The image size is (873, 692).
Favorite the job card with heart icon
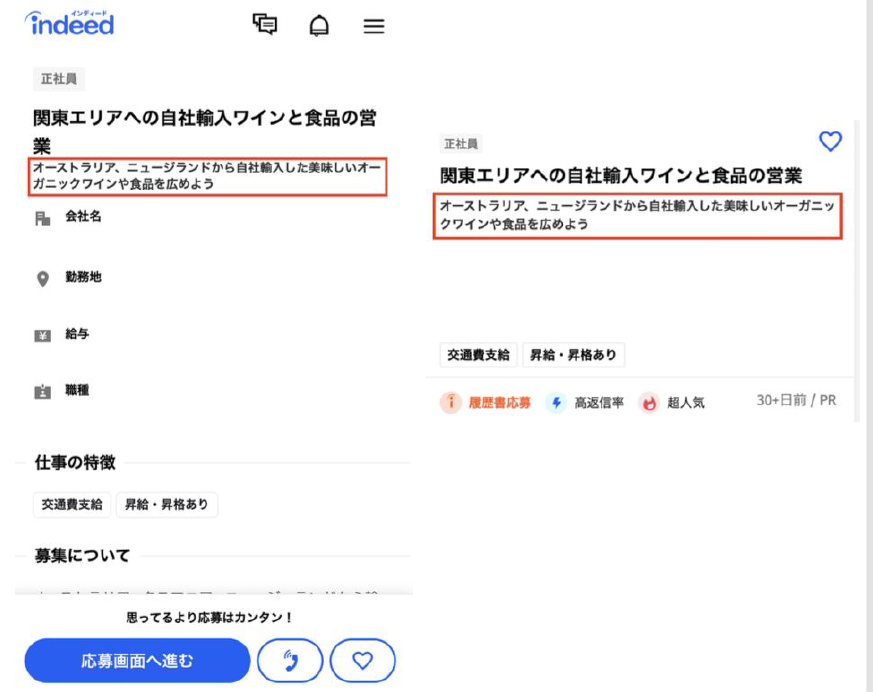(x=830, y=141)
